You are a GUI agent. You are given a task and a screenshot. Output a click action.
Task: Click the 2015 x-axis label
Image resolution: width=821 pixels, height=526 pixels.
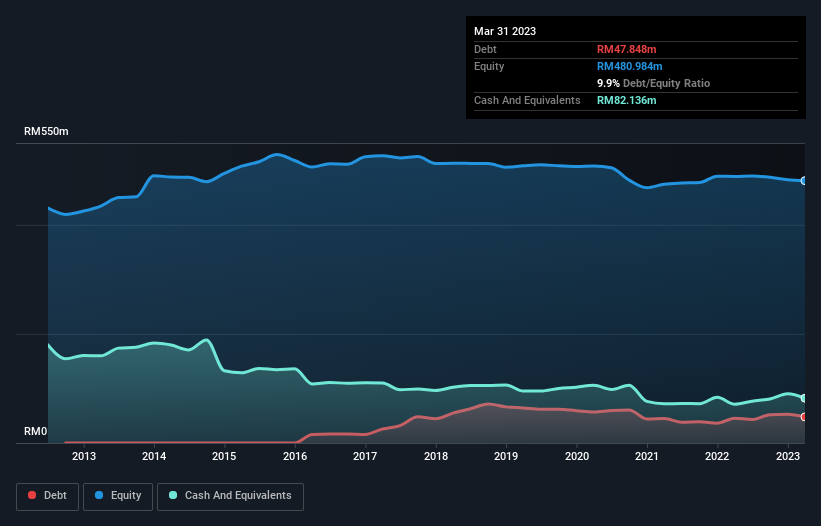pyautogui.click(x=224, y=456)
